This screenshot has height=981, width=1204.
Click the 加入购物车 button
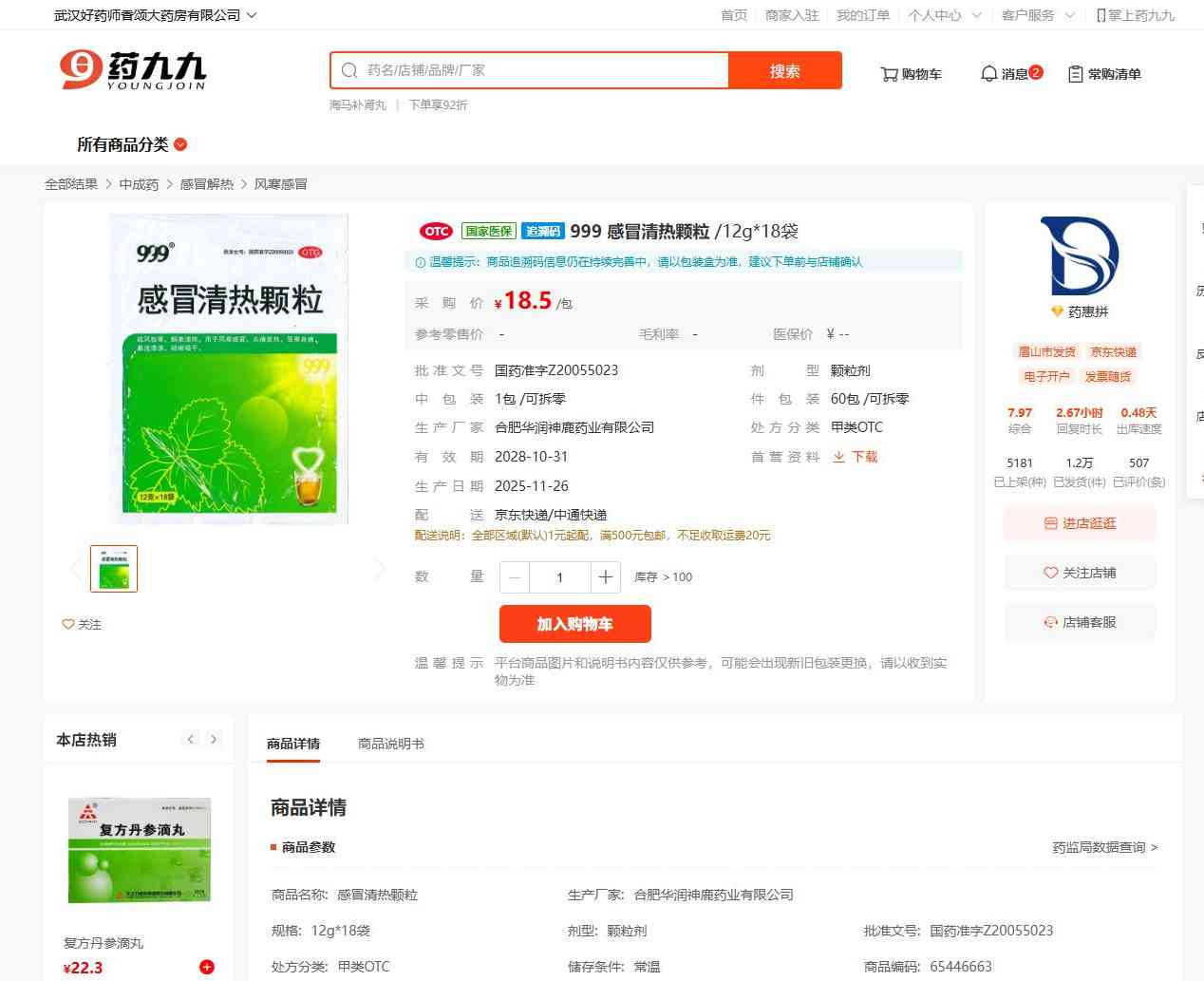click(574, 624)
